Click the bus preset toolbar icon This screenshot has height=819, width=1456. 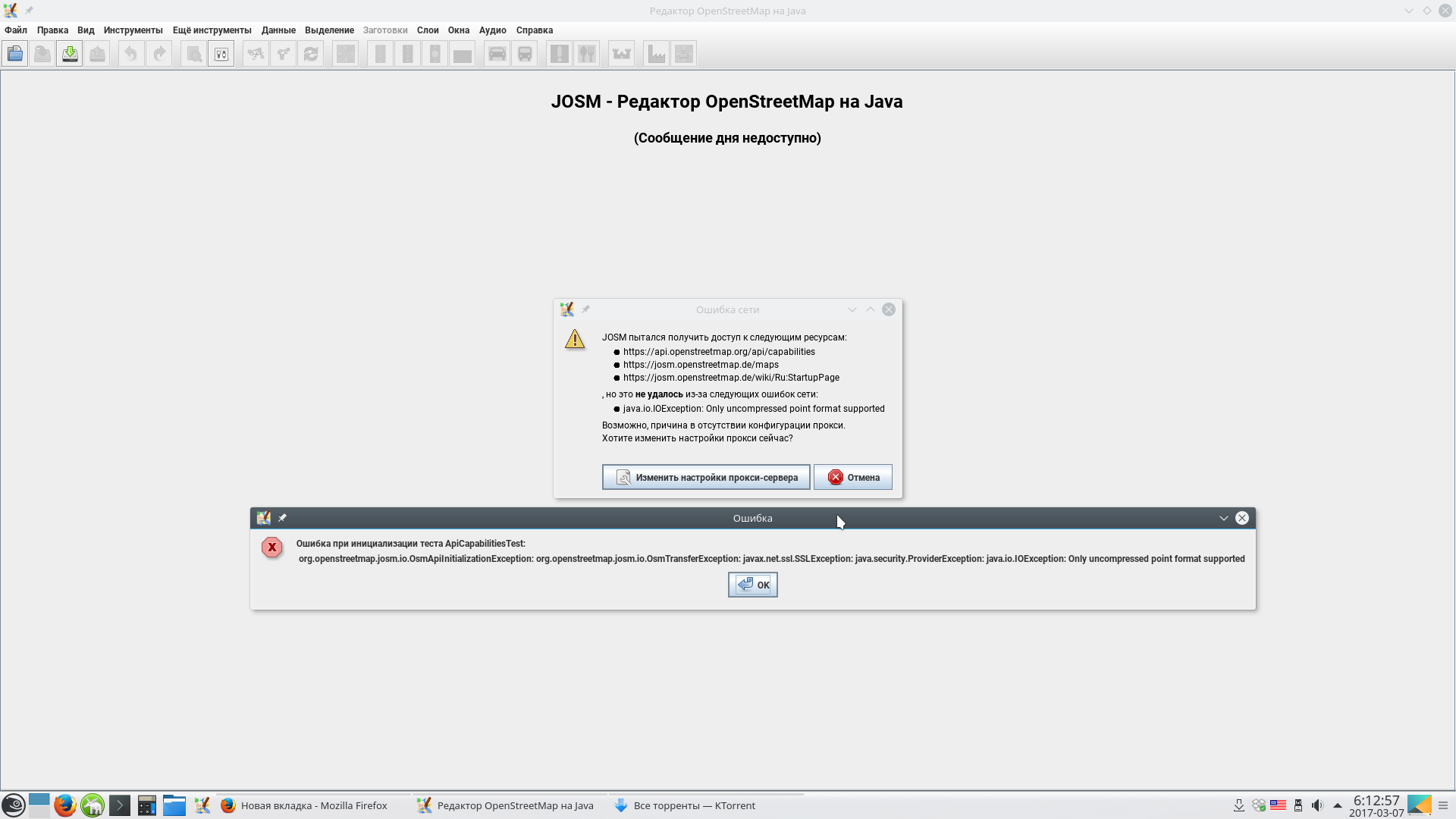[x=525, y=54]
